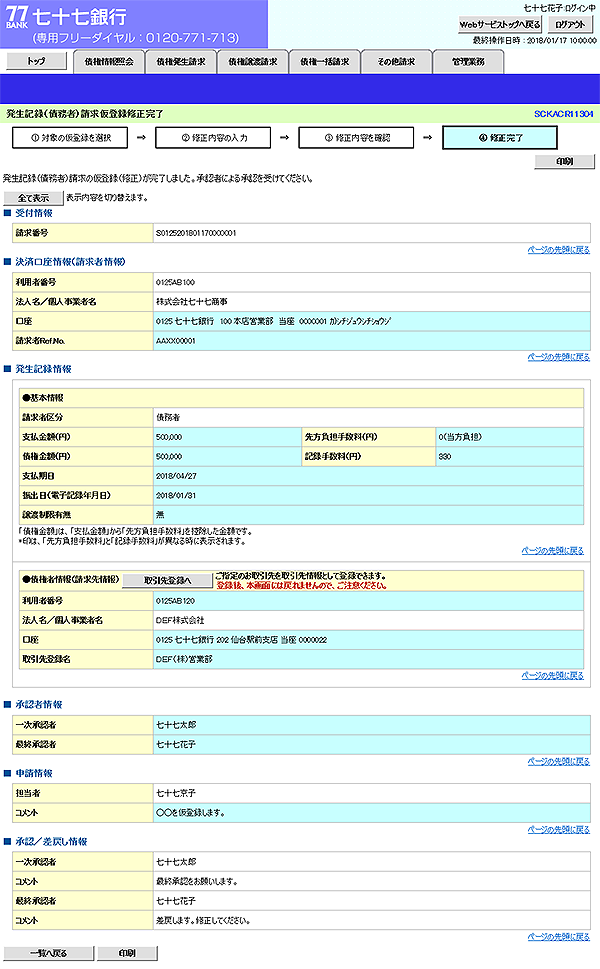Image resolution: width=600 pixels, height=969 pixels.
Task: Click 取引先登録名 value DEF(株)営業部
Action: [184, 659]
